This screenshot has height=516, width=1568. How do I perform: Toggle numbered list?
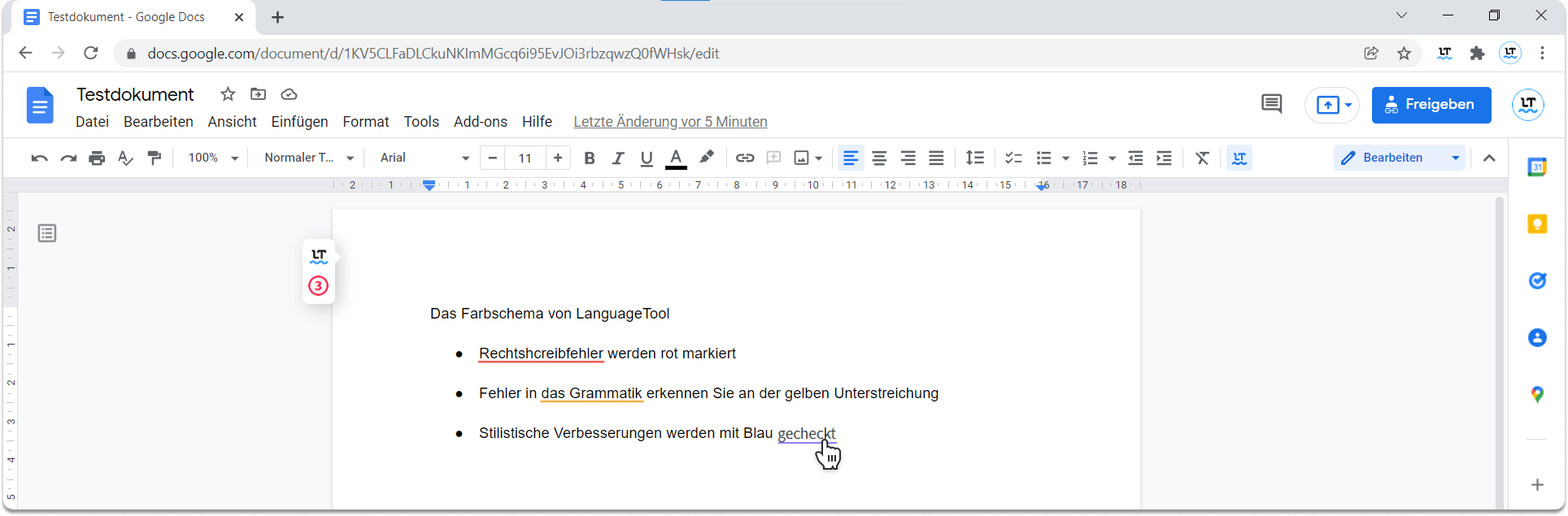pyautogui.click(x=1091, y=158)
